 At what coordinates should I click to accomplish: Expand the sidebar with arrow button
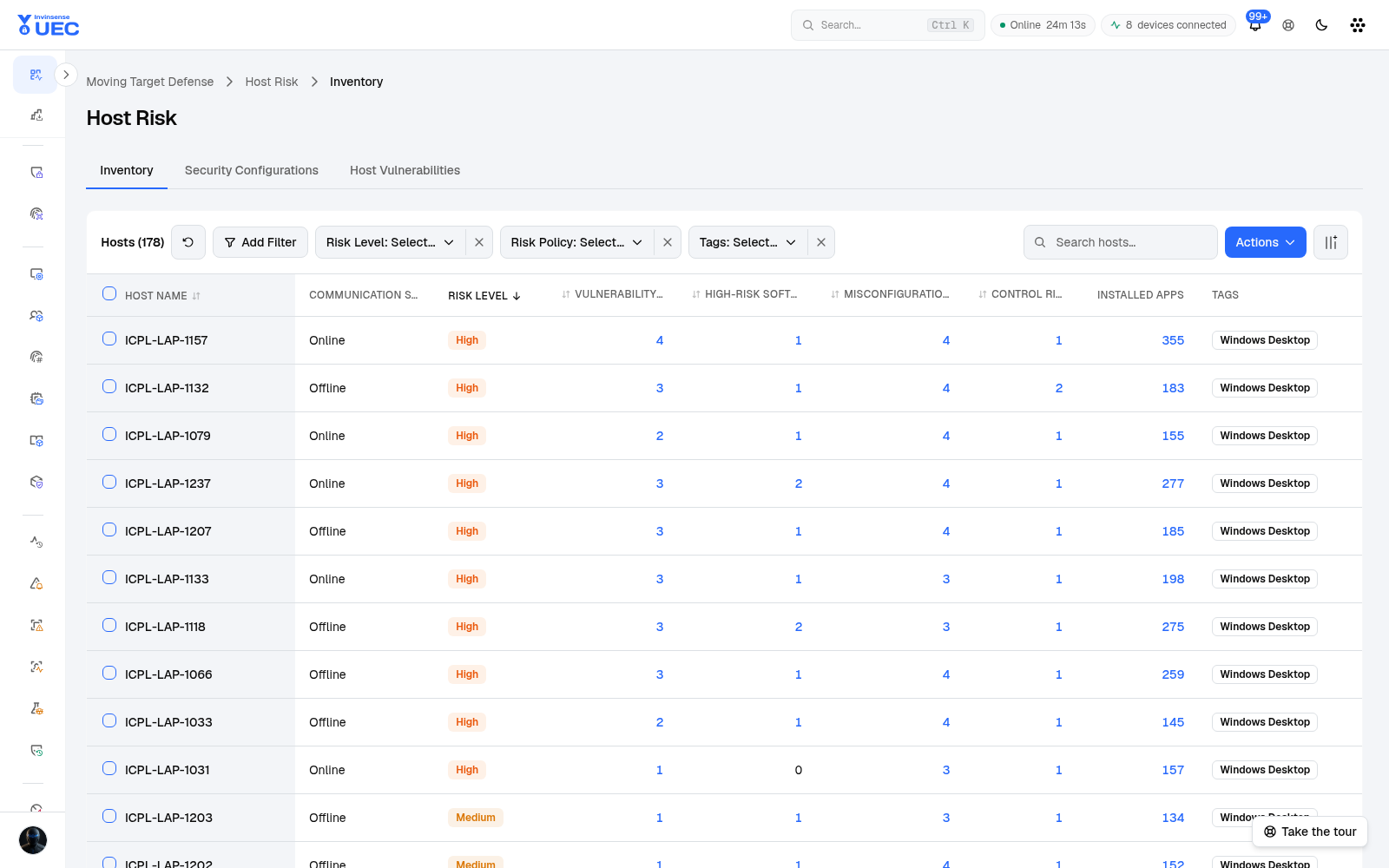coord(66,75)
